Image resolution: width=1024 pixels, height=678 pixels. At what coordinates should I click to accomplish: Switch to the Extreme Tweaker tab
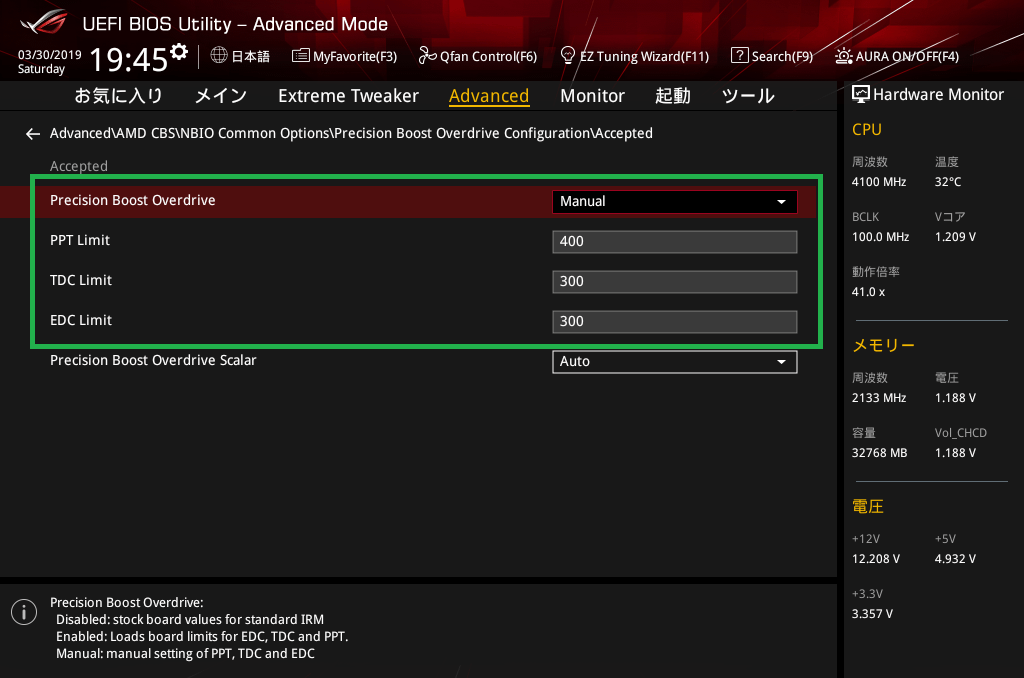pos(348,96)
